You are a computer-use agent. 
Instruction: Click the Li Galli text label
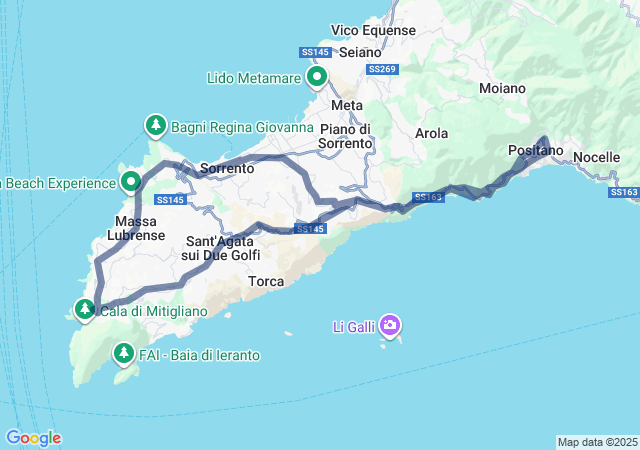click(354, 327)
